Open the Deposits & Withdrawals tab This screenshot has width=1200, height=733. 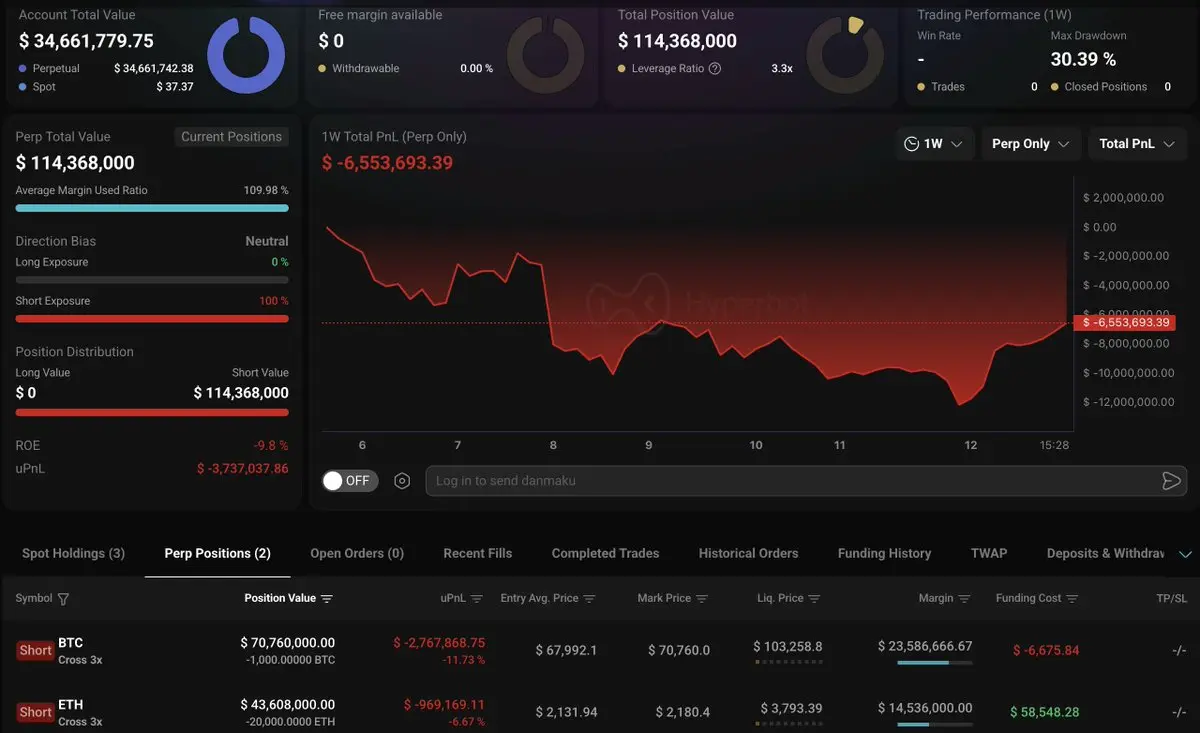pos(1106,553)
